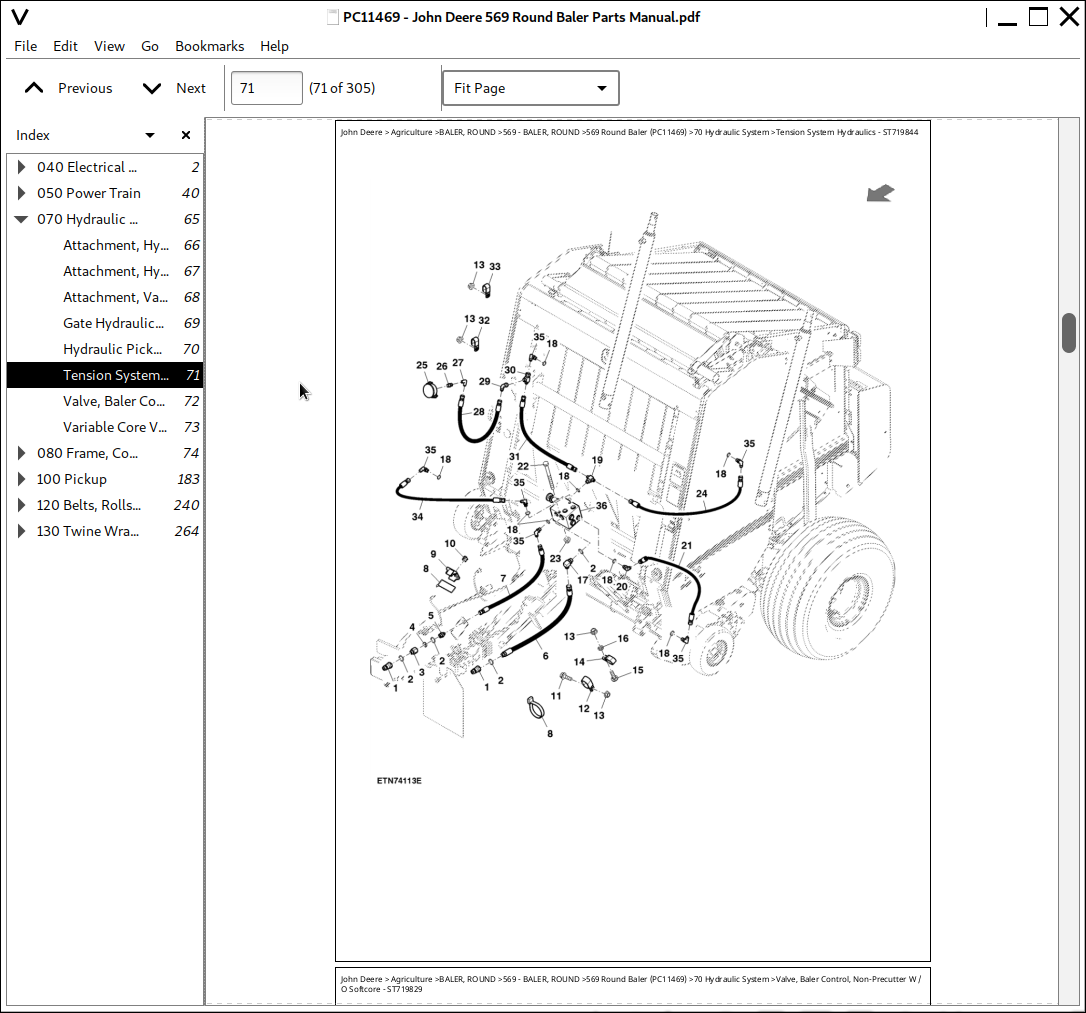This screenshot has height=1013, width=1086.
Task: Open the Index panel selector dropdown arrow
Action: pyautogui.click(x=149, y=134)
